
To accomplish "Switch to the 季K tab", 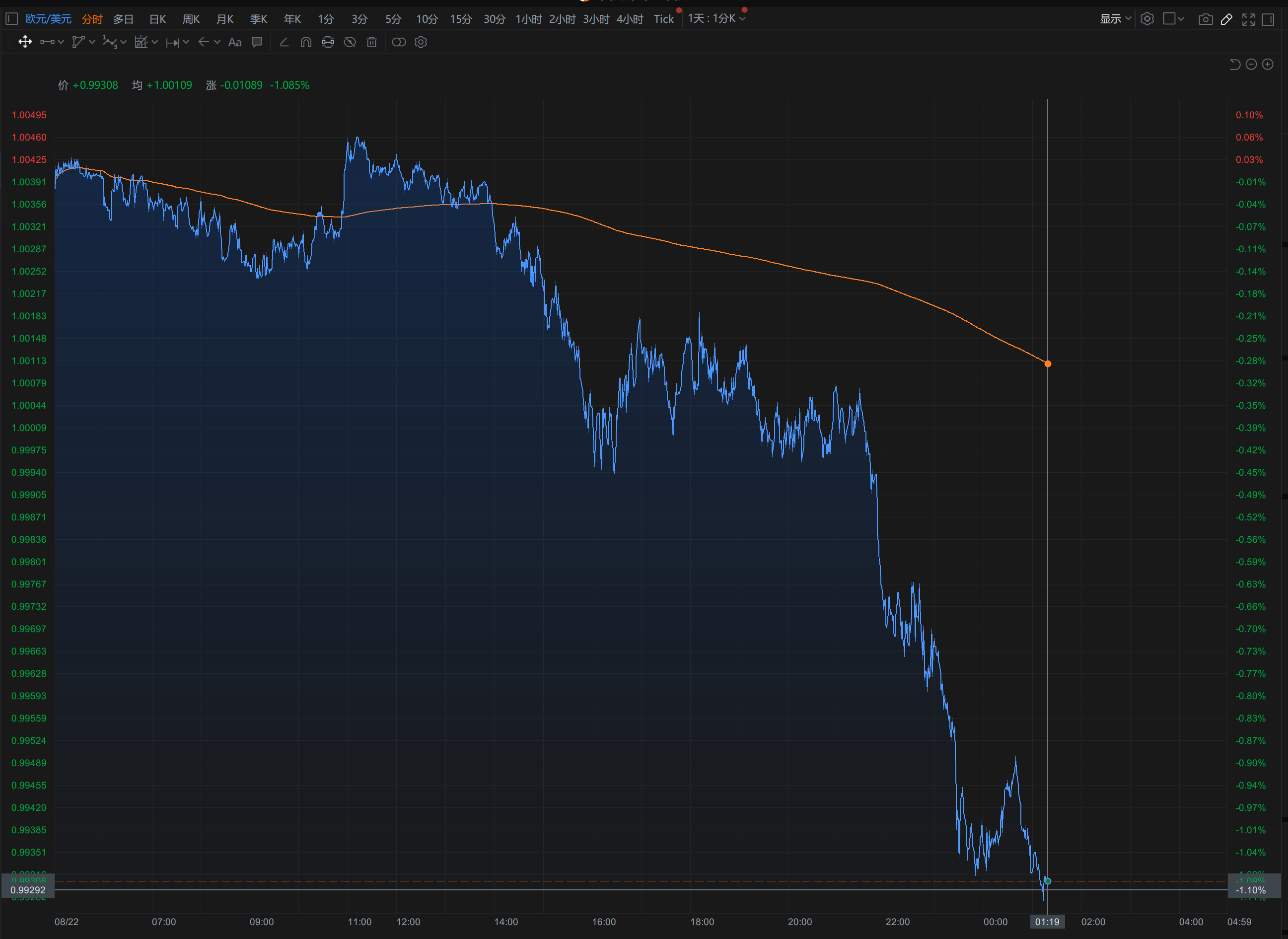I will (x=259, y=19).
